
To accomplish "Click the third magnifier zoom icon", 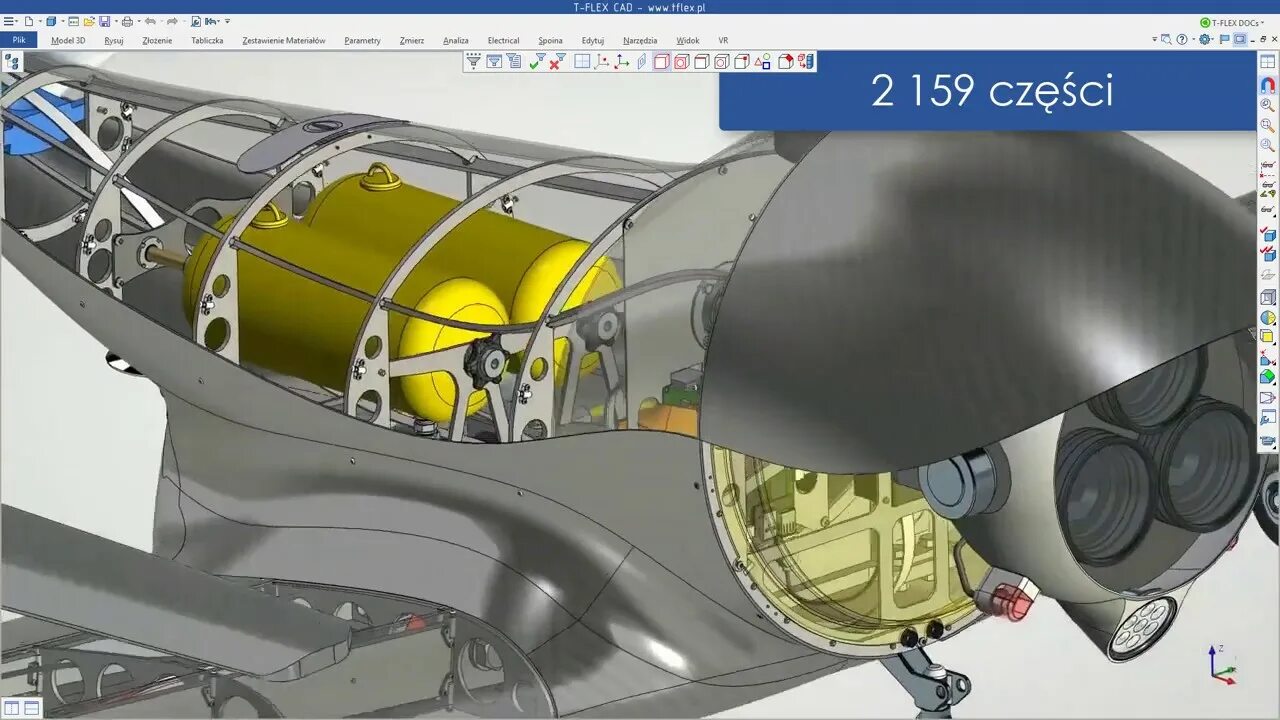I will (1268, 145).
